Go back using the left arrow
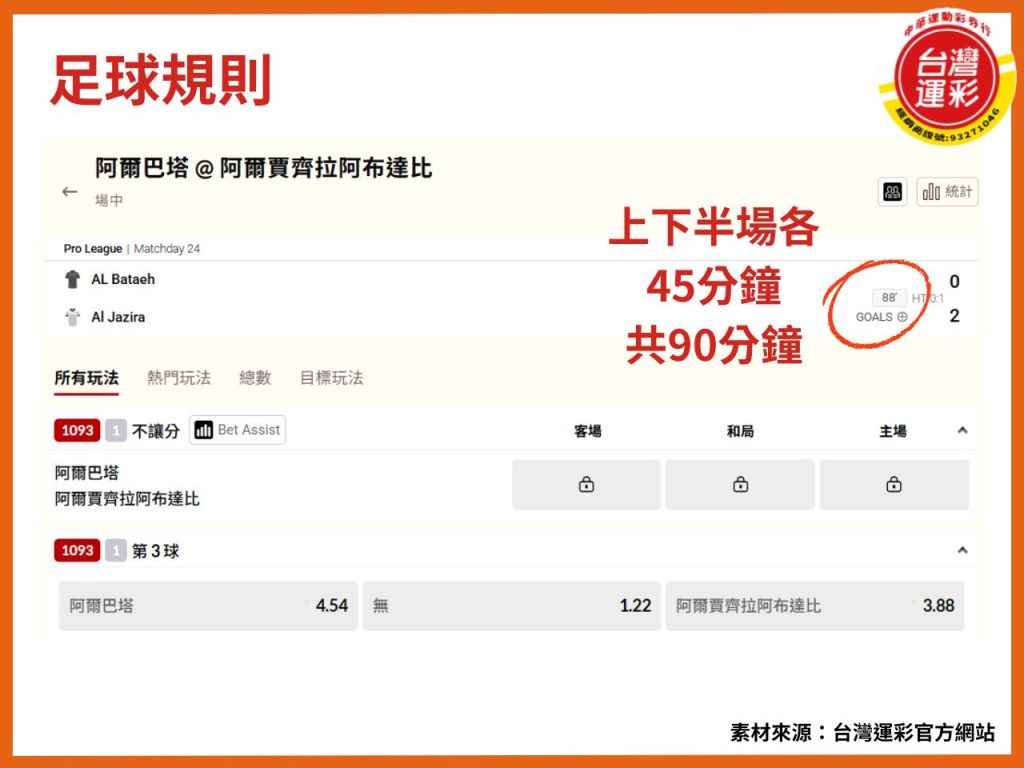This screenshot has height=768, width=1024. (x=69, y=192)
